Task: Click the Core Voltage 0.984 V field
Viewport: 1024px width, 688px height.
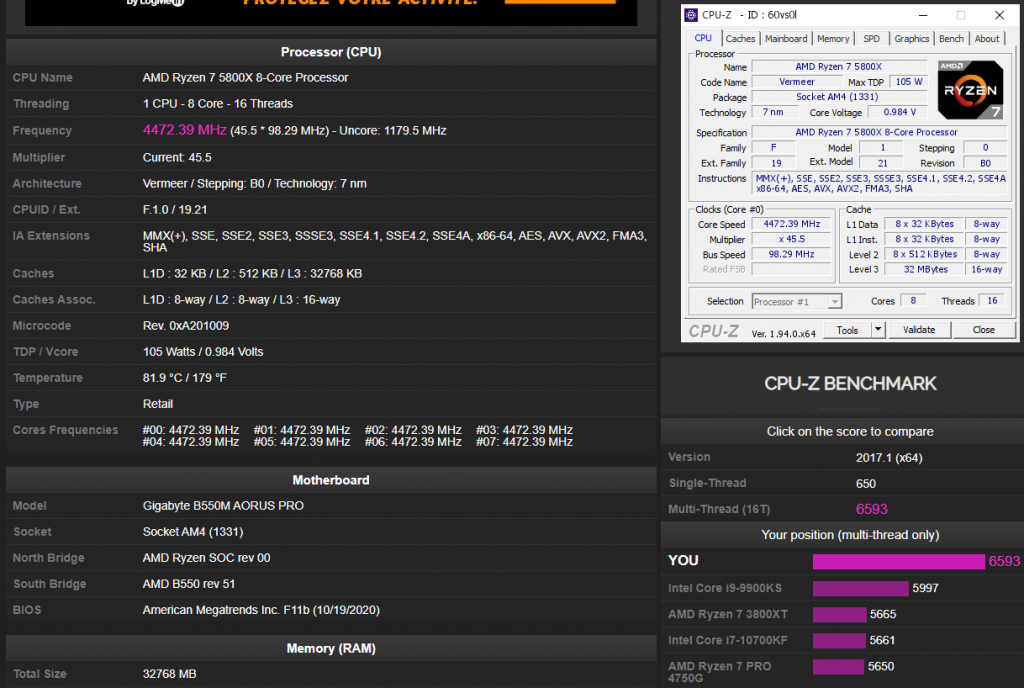Action: (x=900, y=112)
